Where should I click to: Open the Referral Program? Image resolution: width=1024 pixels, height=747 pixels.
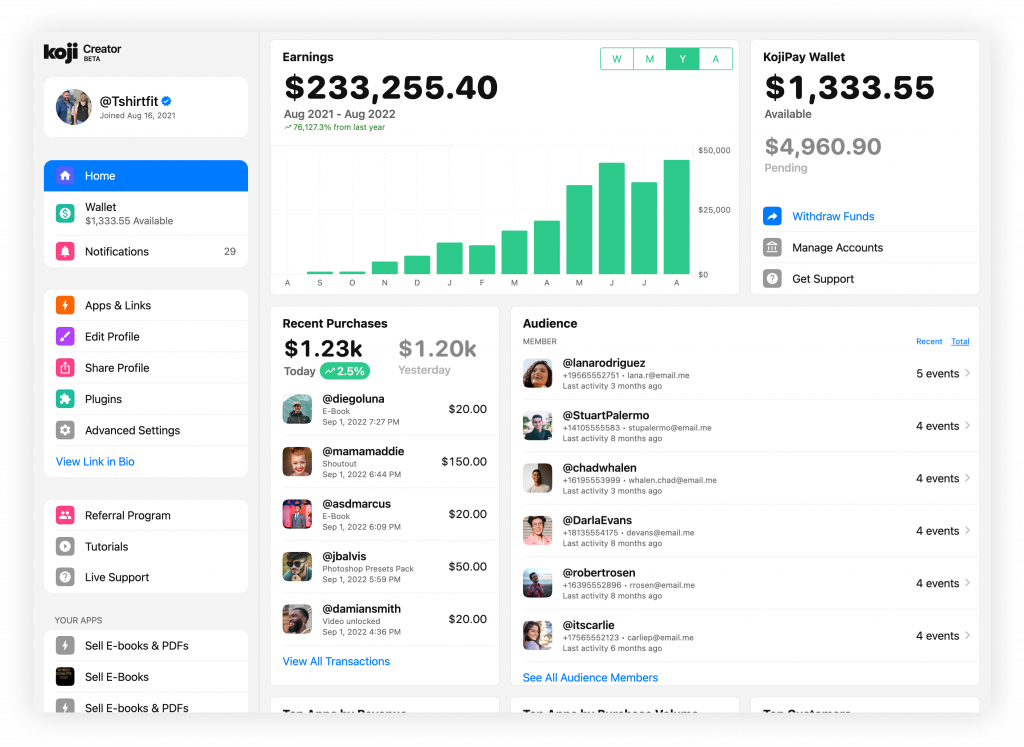[x=146, y=515]
